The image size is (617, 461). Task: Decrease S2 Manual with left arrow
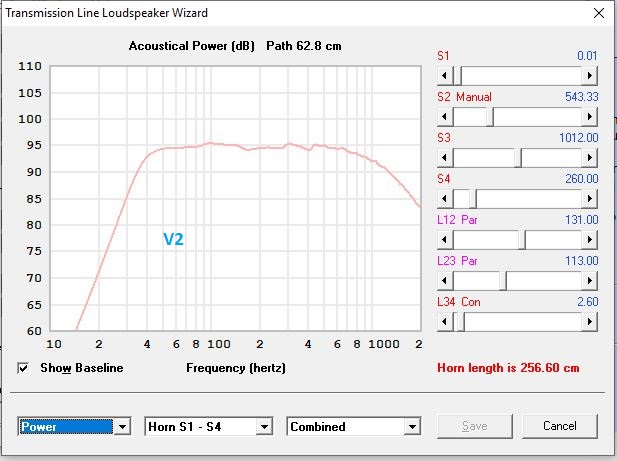pos(445,116)
